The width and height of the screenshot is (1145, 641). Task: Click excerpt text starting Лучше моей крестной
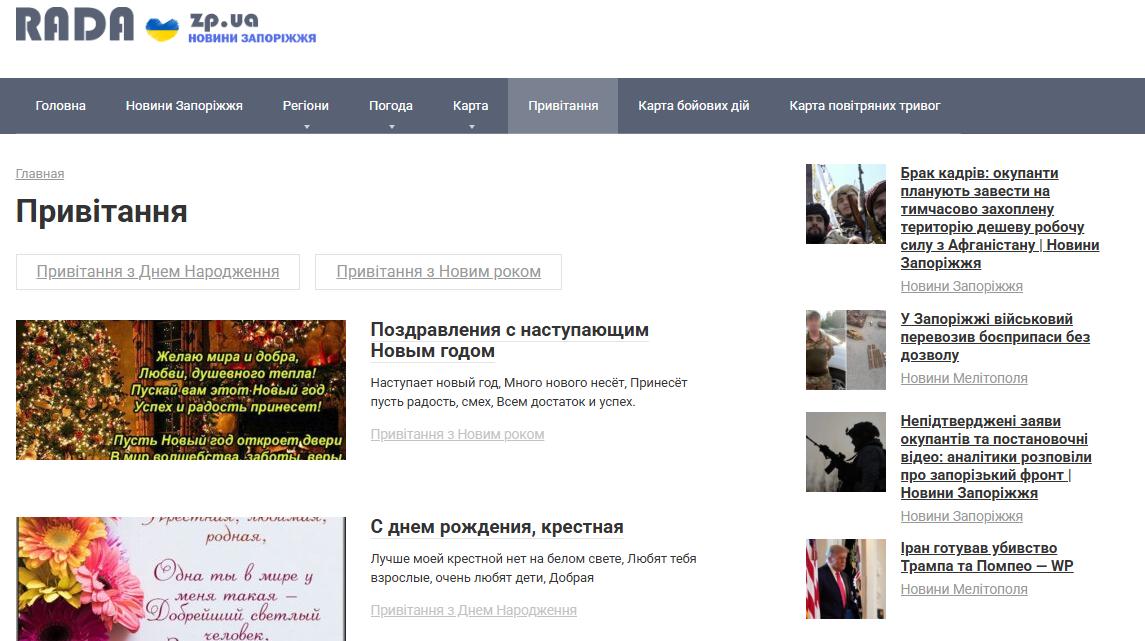[533, 568]
